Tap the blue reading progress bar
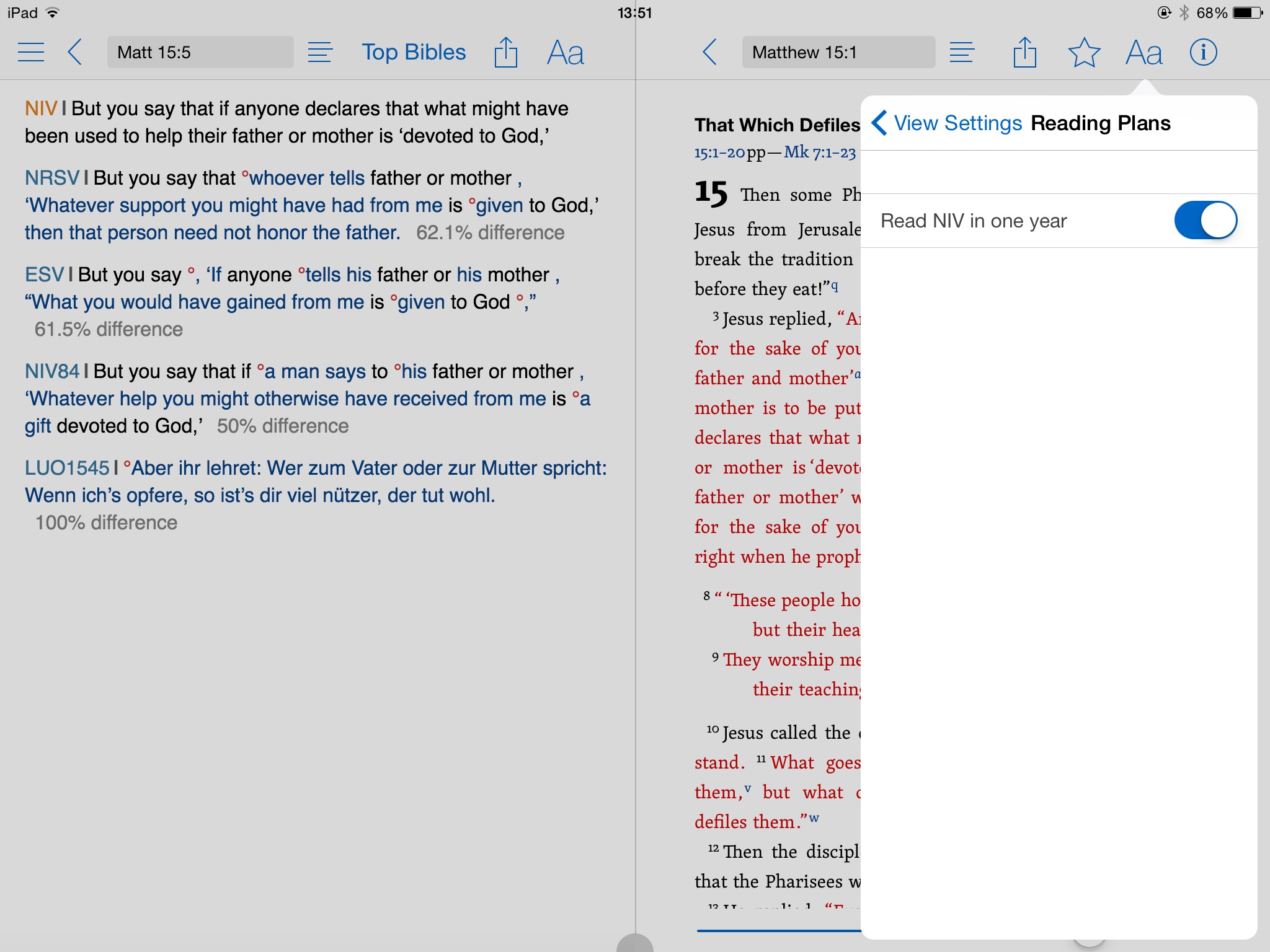 (x=779, y=930)
